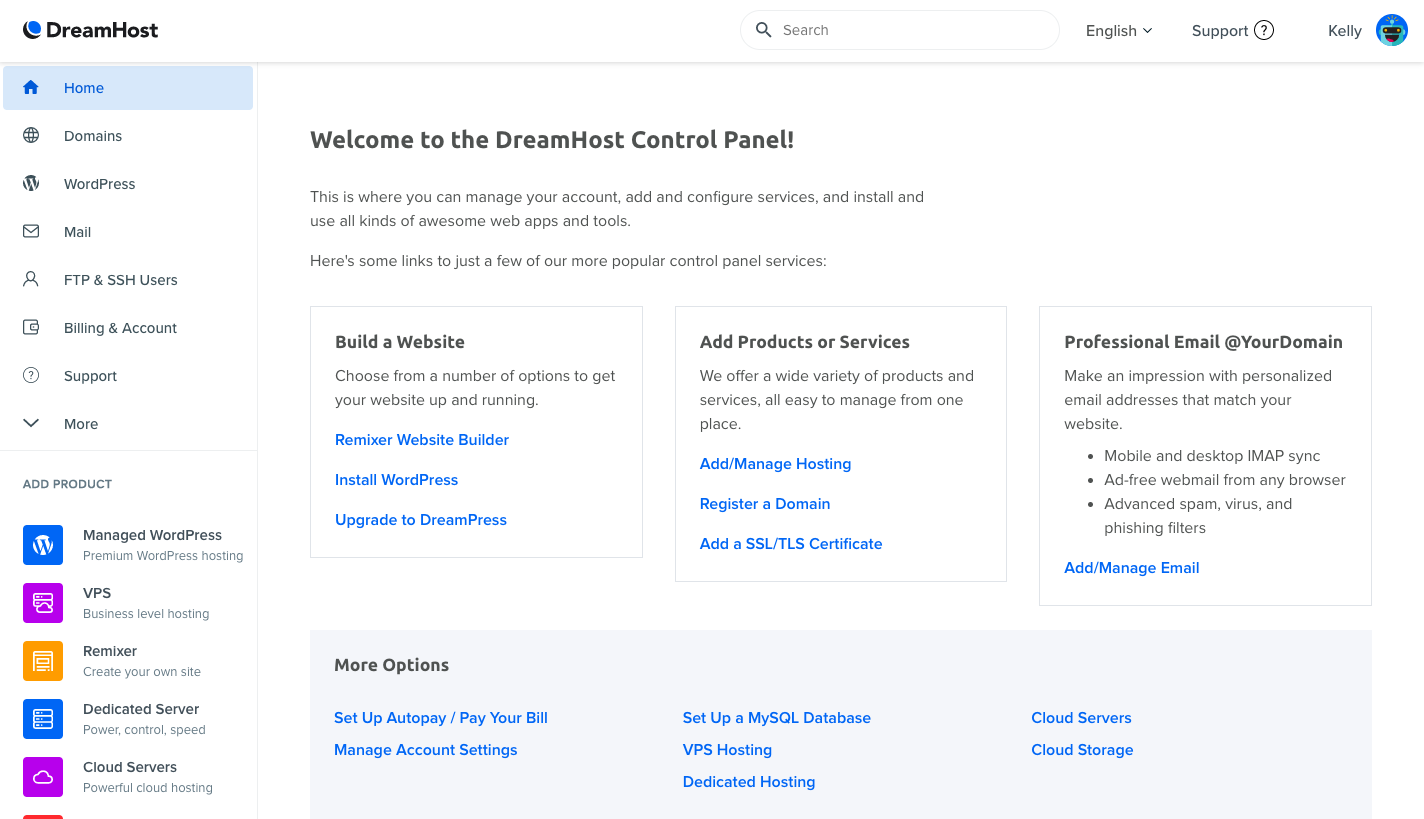Open the WordPress sidebar menu item

click(x=128, y=183)
